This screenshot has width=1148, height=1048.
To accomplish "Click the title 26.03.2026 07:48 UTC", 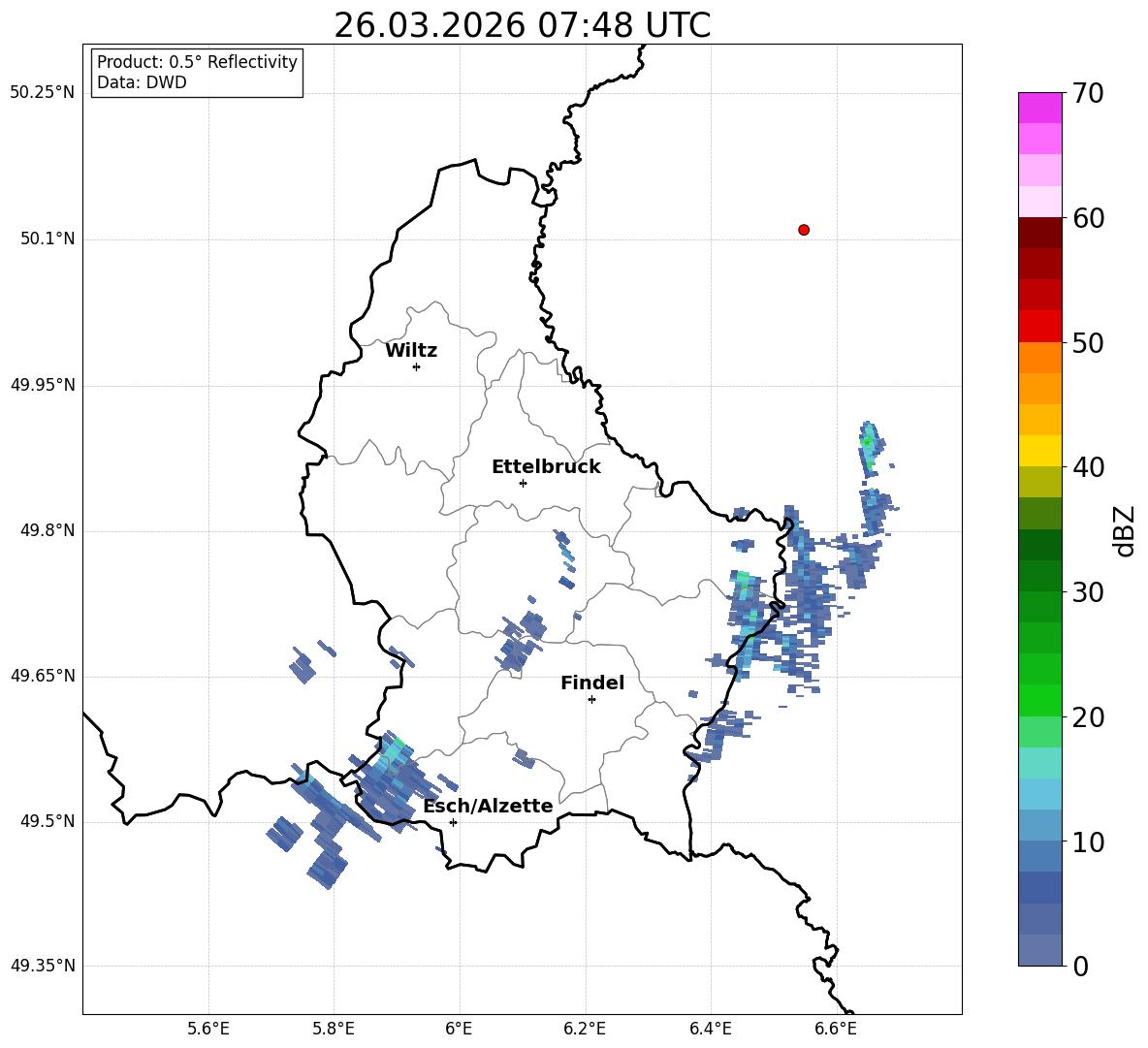I will [522, 25].
